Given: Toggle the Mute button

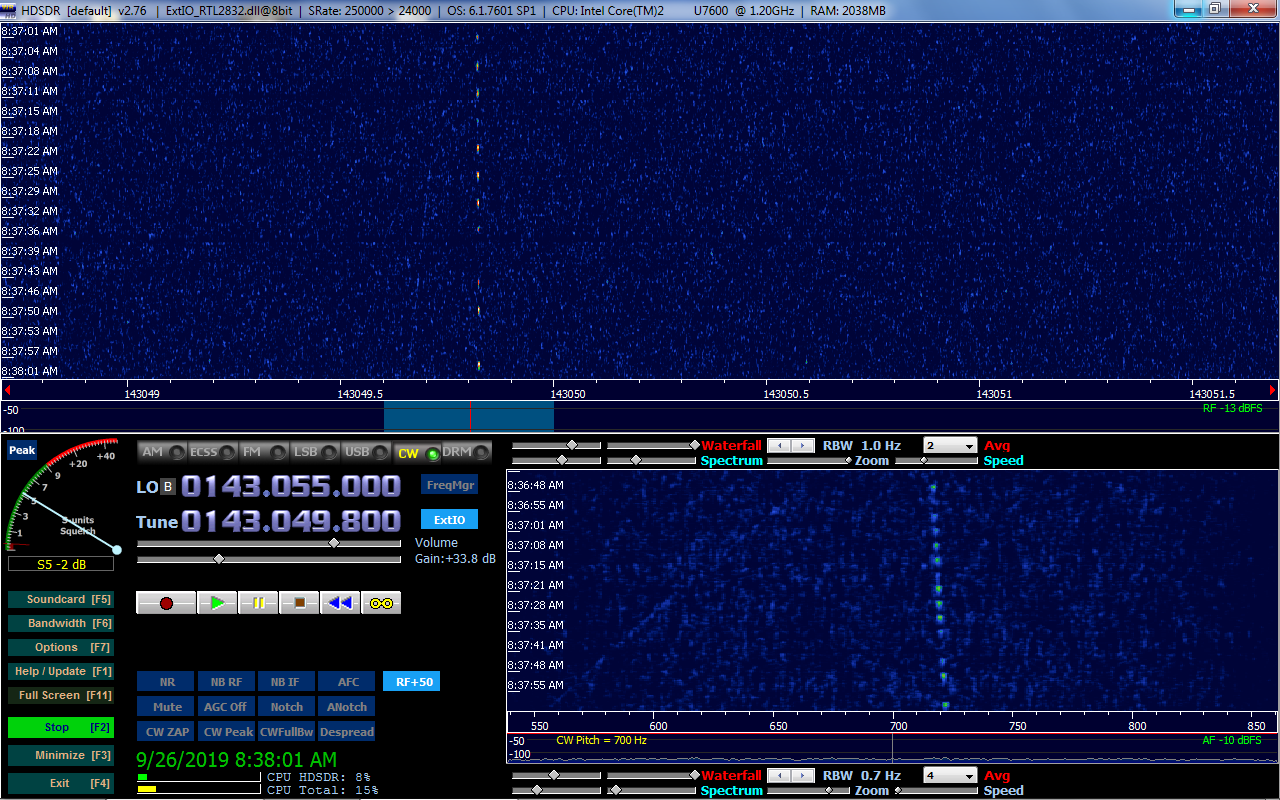Looking at the screenshot, I should 166,707.
